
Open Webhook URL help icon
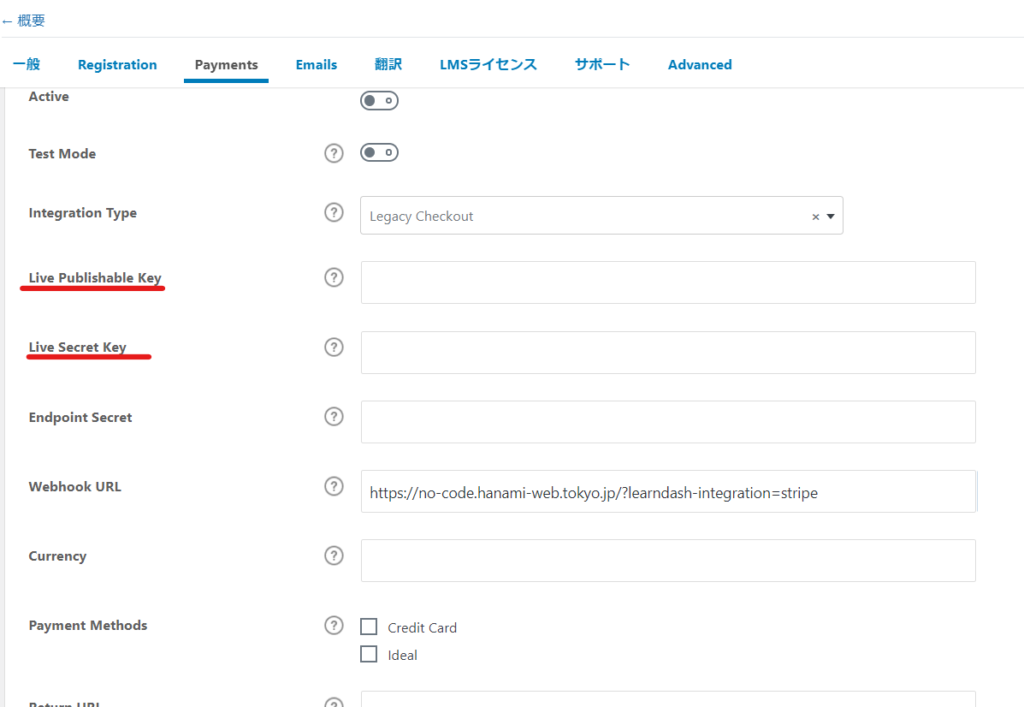334,486
